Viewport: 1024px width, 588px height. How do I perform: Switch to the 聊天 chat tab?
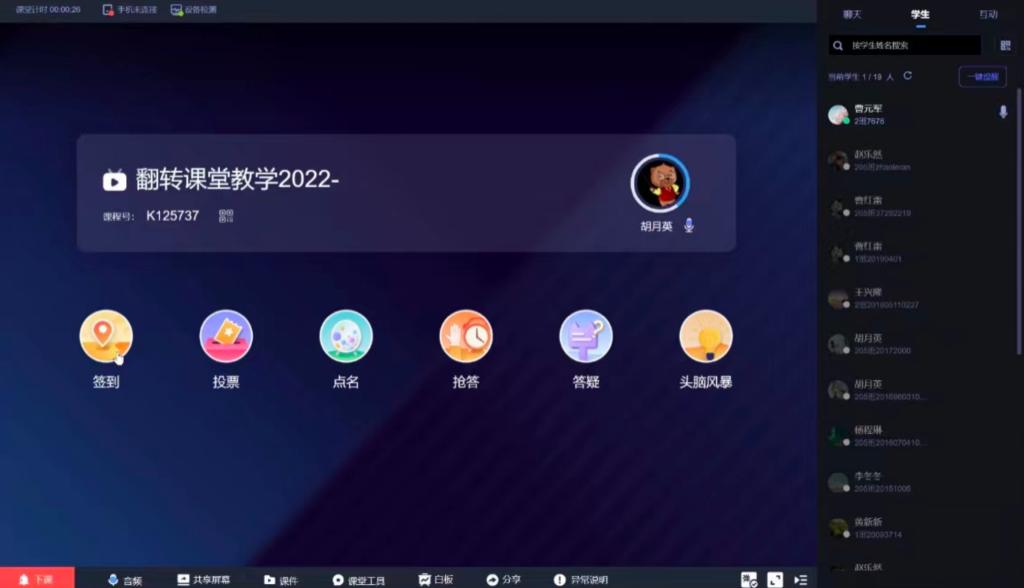(x=852, y=15)
